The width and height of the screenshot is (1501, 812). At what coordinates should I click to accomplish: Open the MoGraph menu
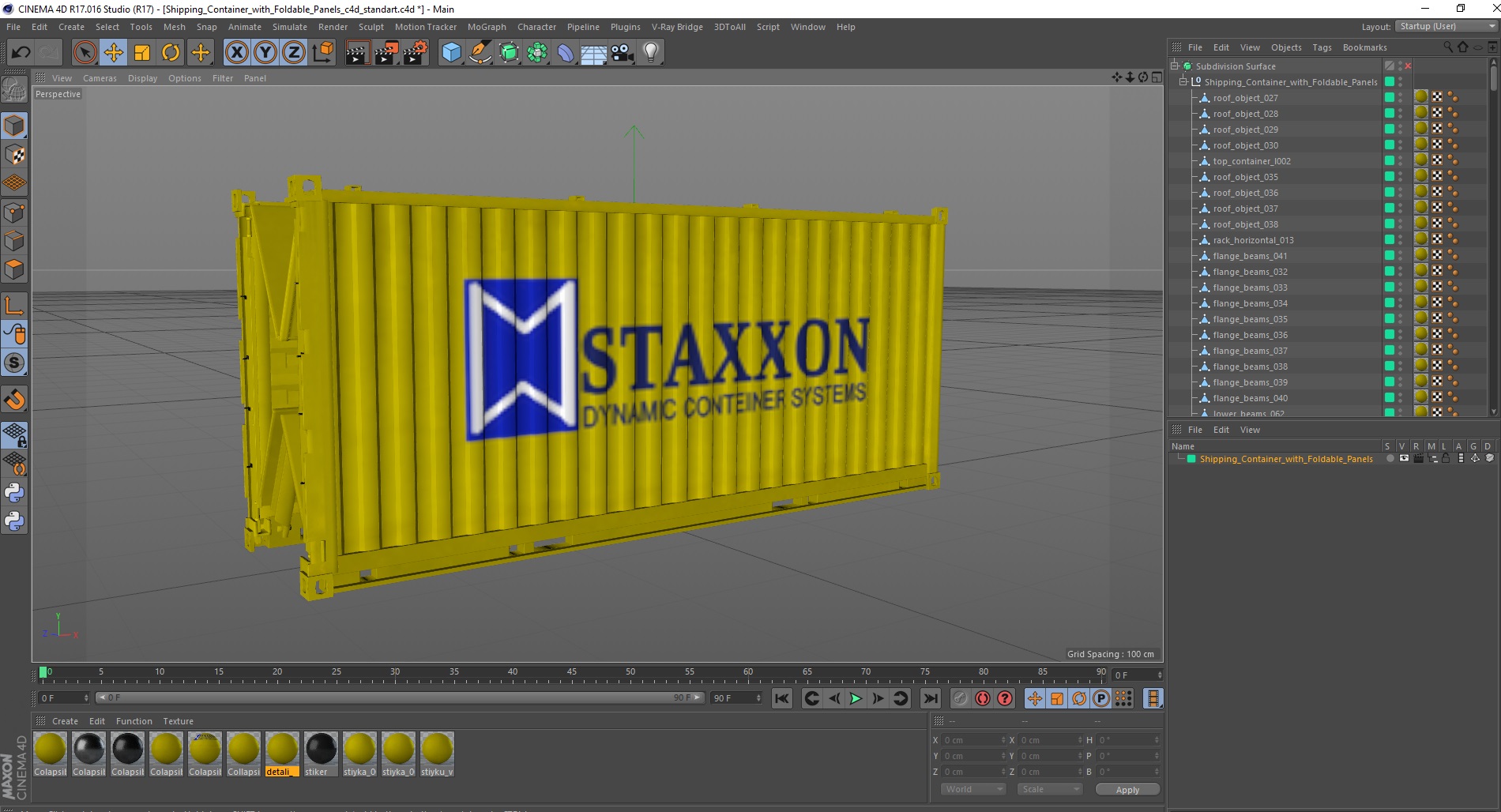click(x=487, y=27)
